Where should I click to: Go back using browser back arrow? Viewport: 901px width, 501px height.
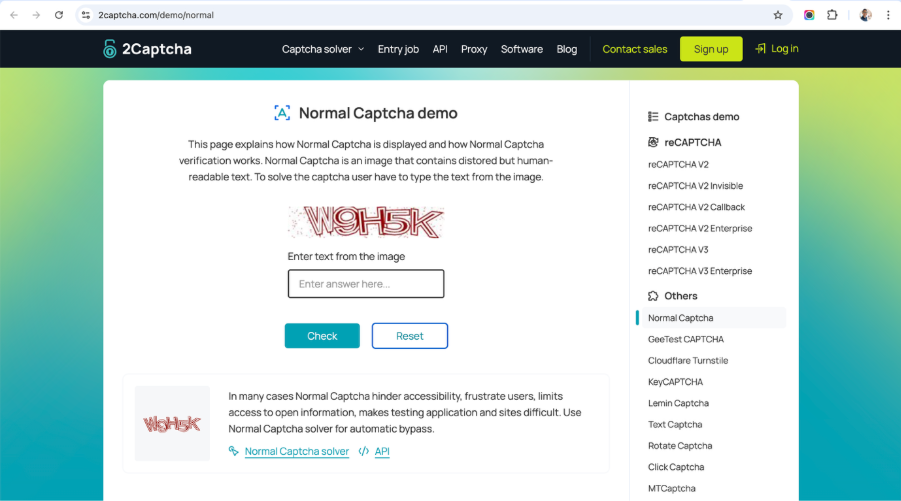click(14, 15)
